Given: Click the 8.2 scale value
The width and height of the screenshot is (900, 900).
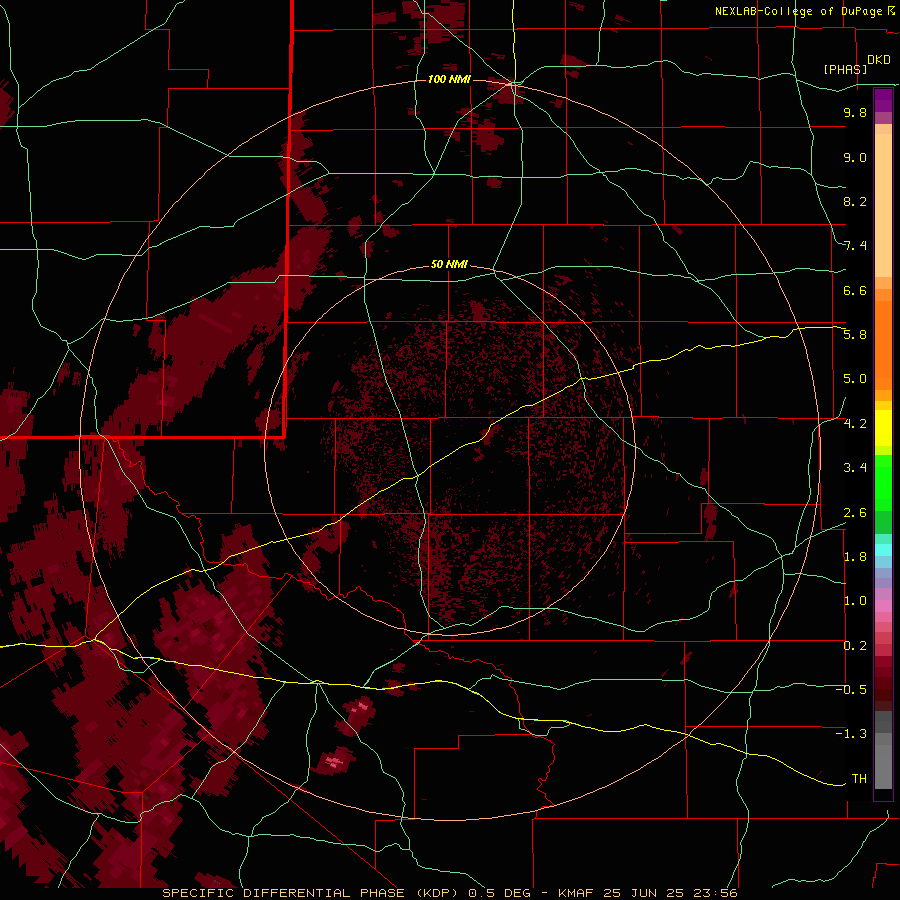Looking at the screenshot, I should pyautogui.click(x=855, y=201).
